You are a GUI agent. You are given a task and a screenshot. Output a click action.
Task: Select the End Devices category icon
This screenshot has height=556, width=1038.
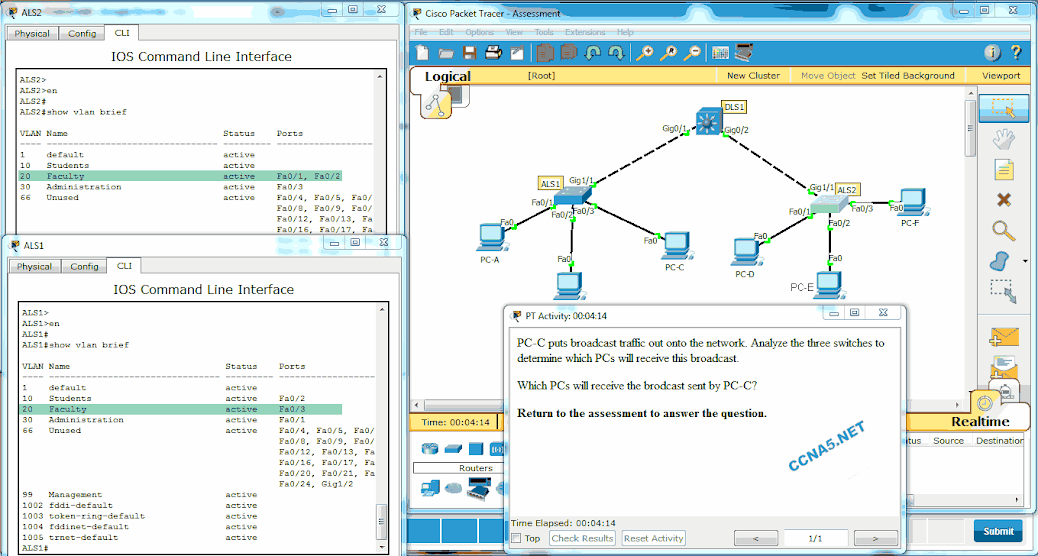tap(430, 488)
